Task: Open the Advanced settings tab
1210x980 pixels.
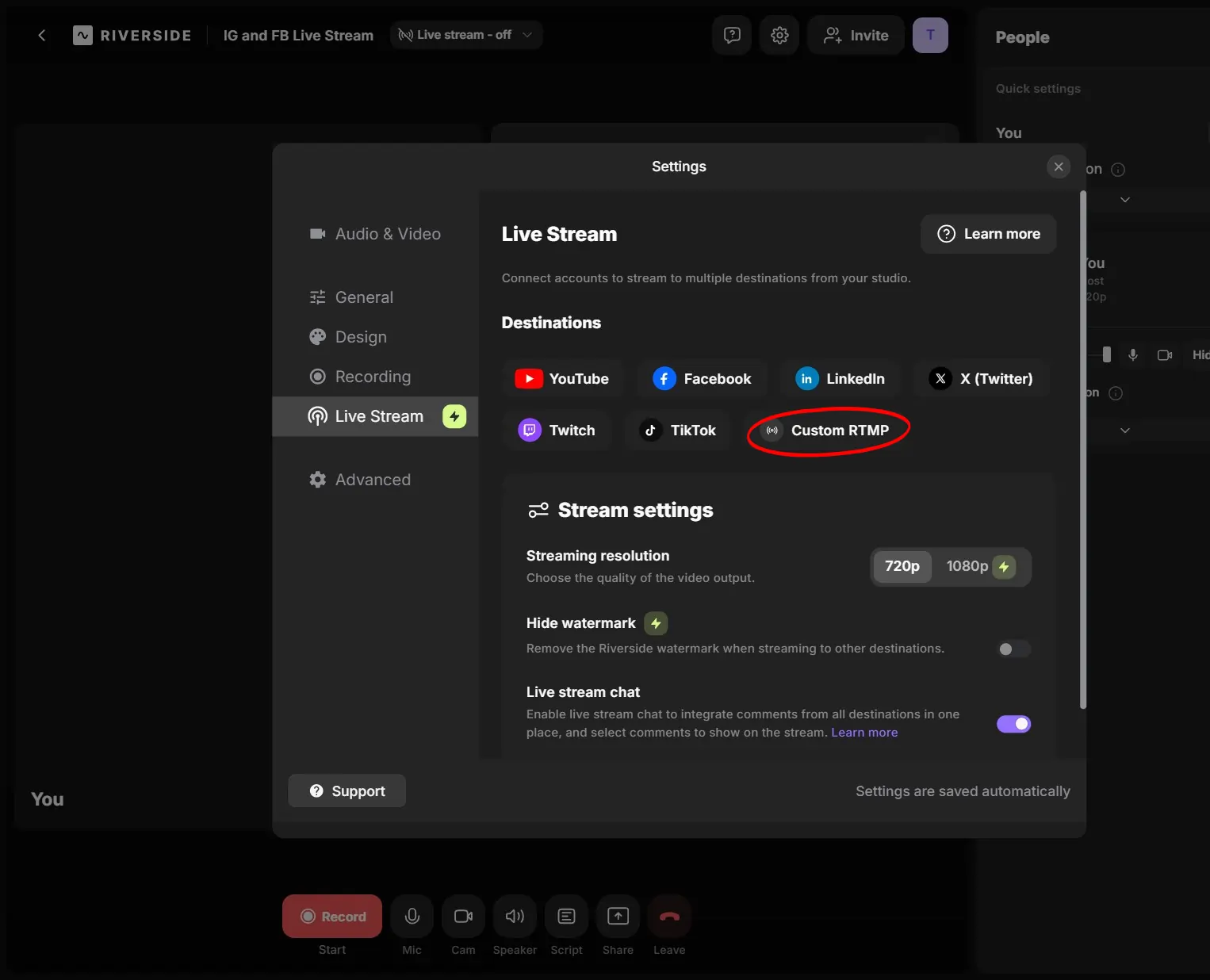Action: point(375,480)
